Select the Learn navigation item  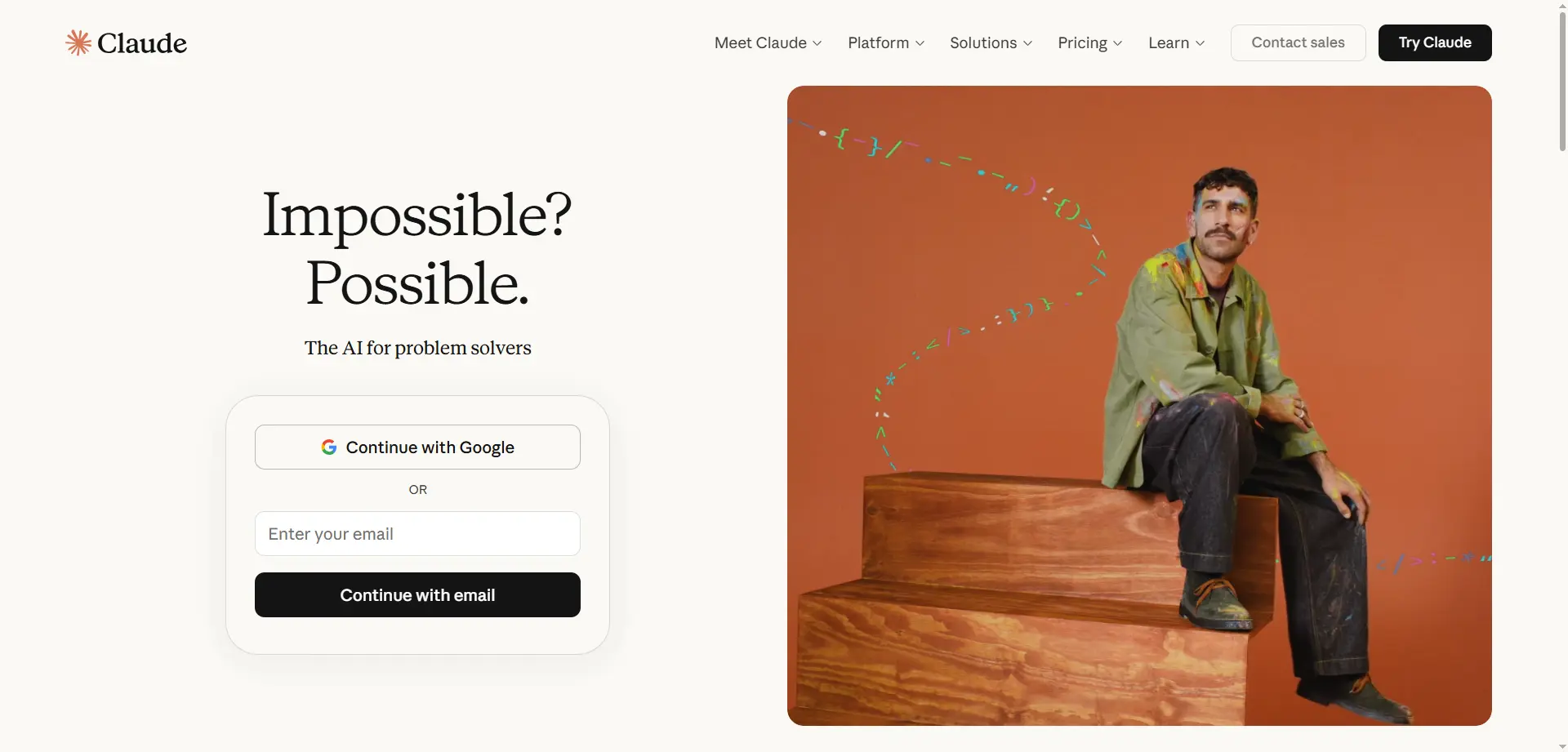point(1169,42)
